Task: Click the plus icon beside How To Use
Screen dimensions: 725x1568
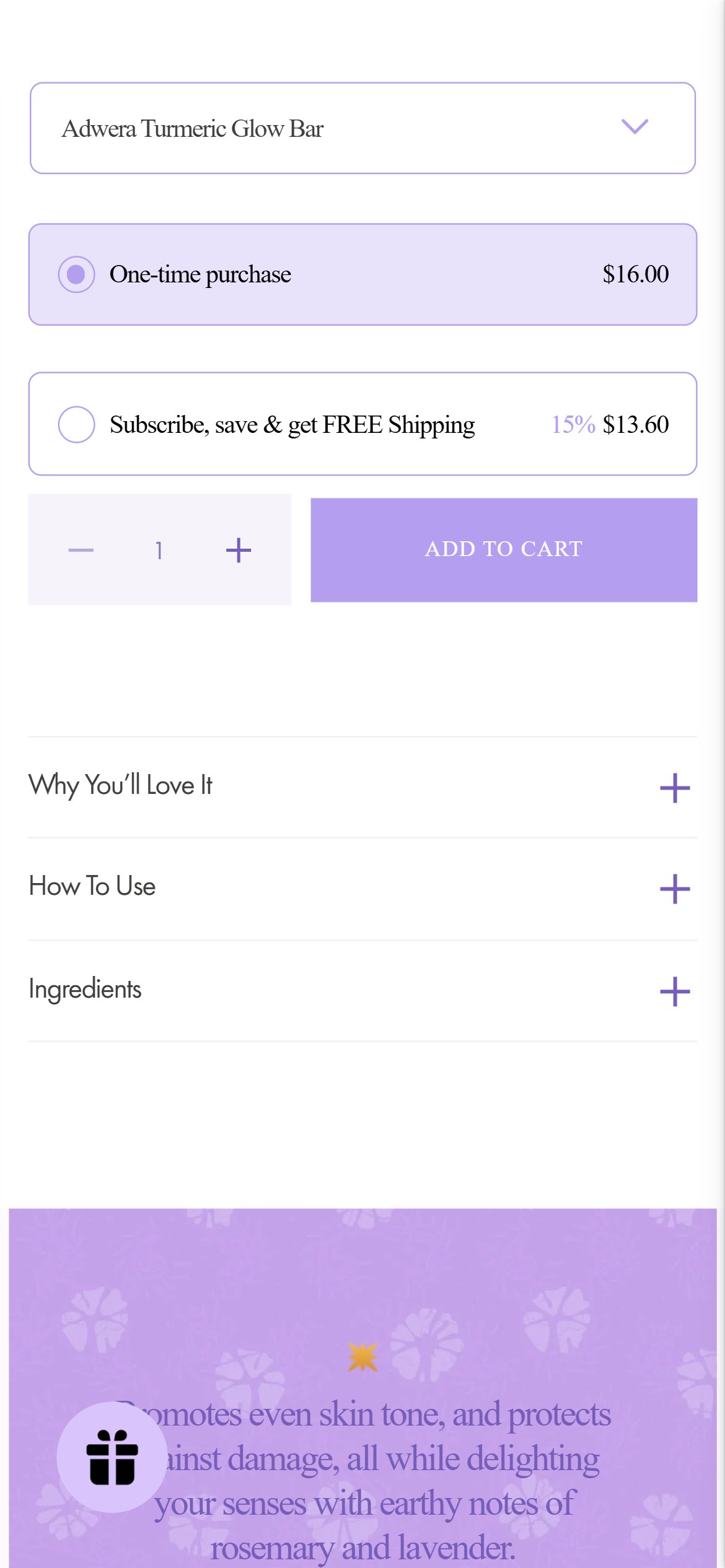Action: [x=675, y=889]
